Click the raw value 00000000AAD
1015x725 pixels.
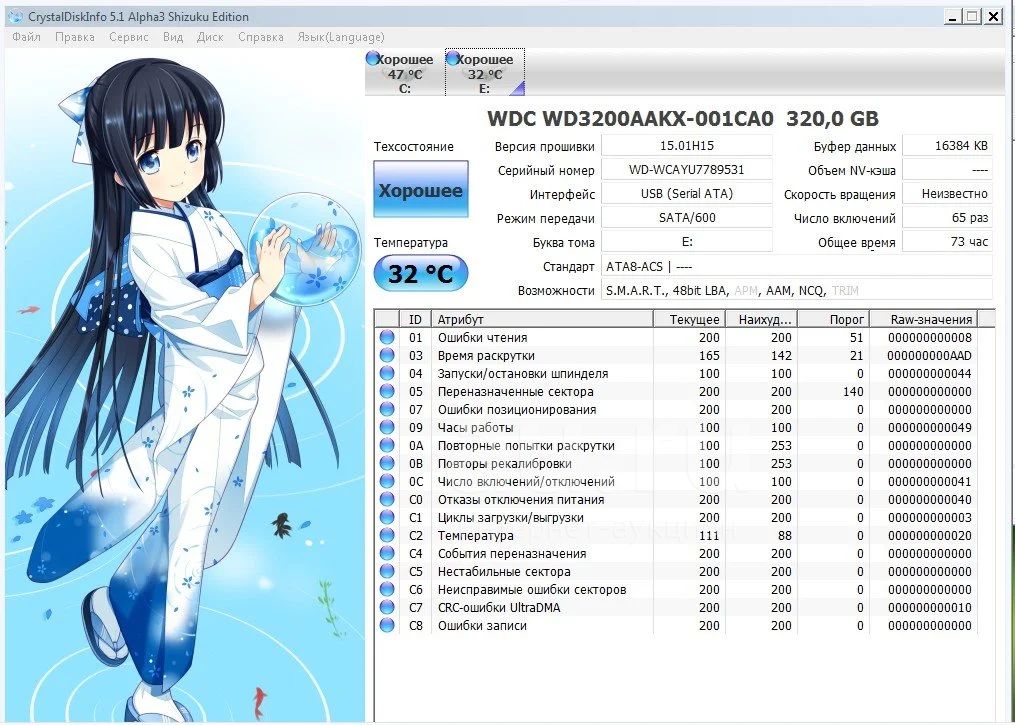pos(930,355)
